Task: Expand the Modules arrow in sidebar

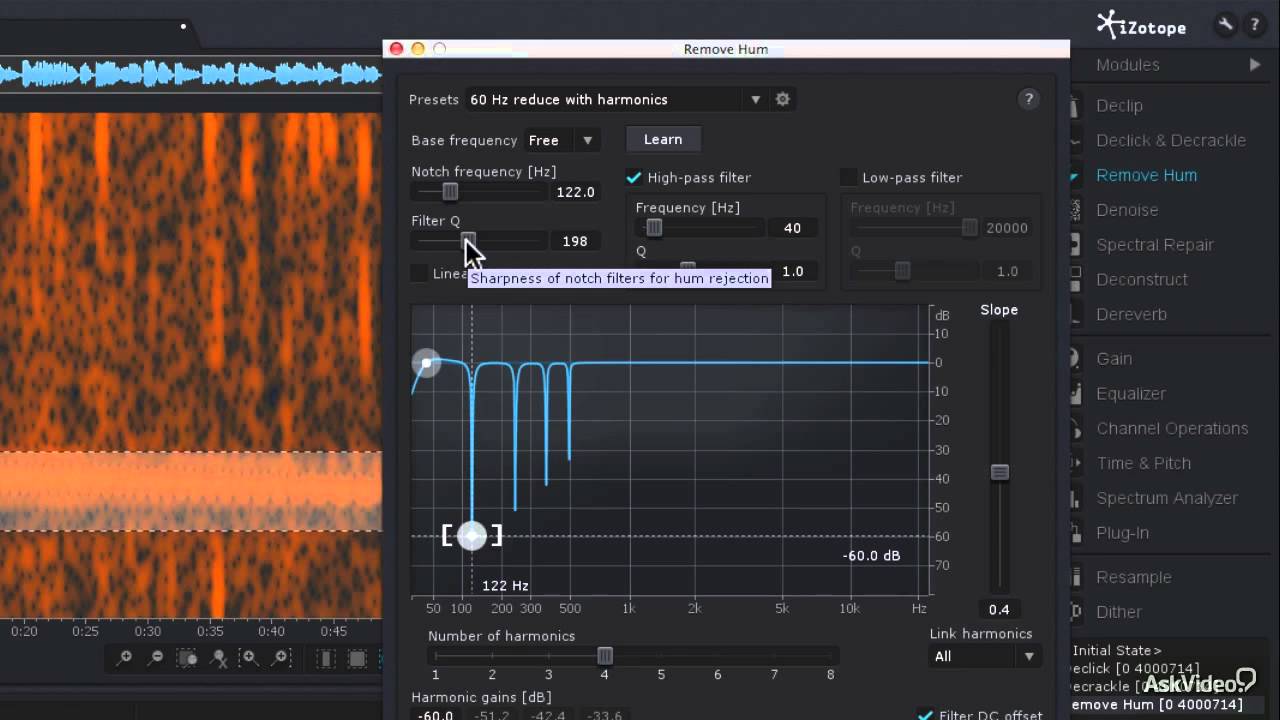Action: point(1255,65)
